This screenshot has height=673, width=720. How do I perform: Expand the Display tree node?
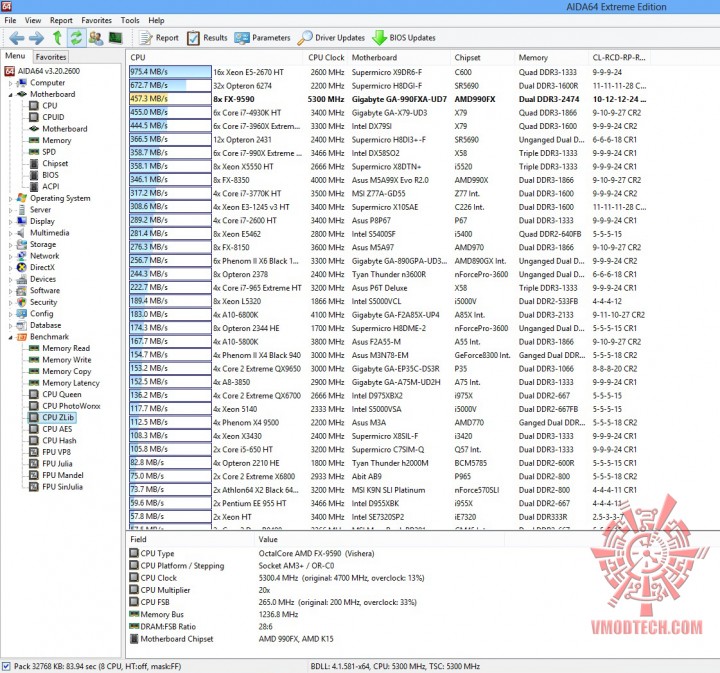11,222
